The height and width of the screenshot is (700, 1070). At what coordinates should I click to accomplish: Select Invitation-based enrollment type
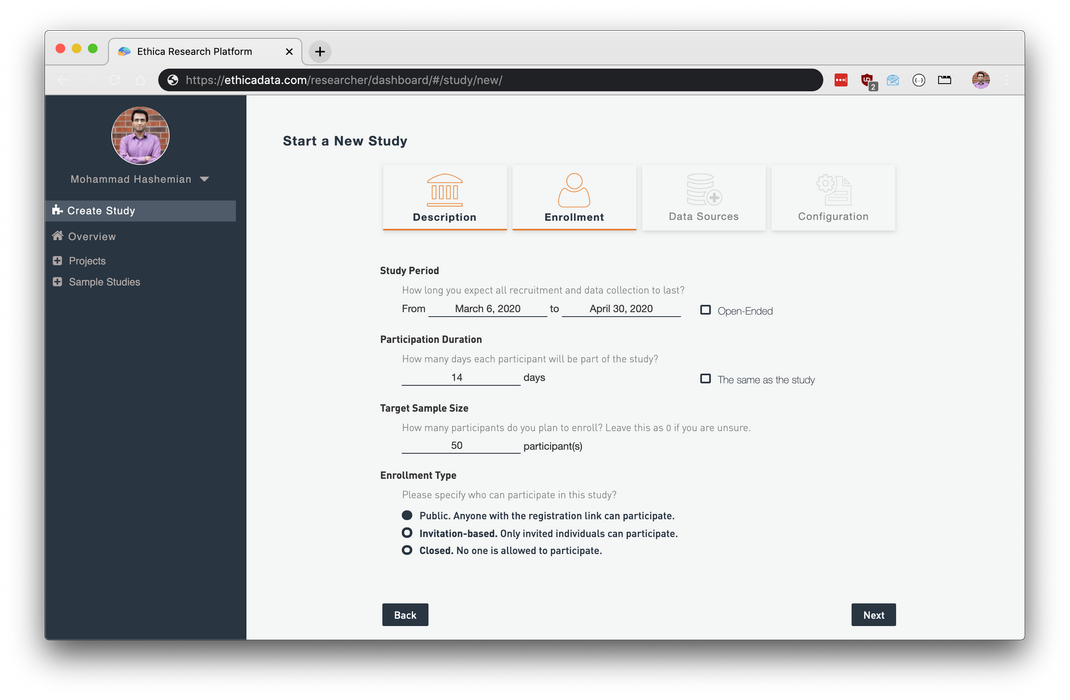point(407,533)
